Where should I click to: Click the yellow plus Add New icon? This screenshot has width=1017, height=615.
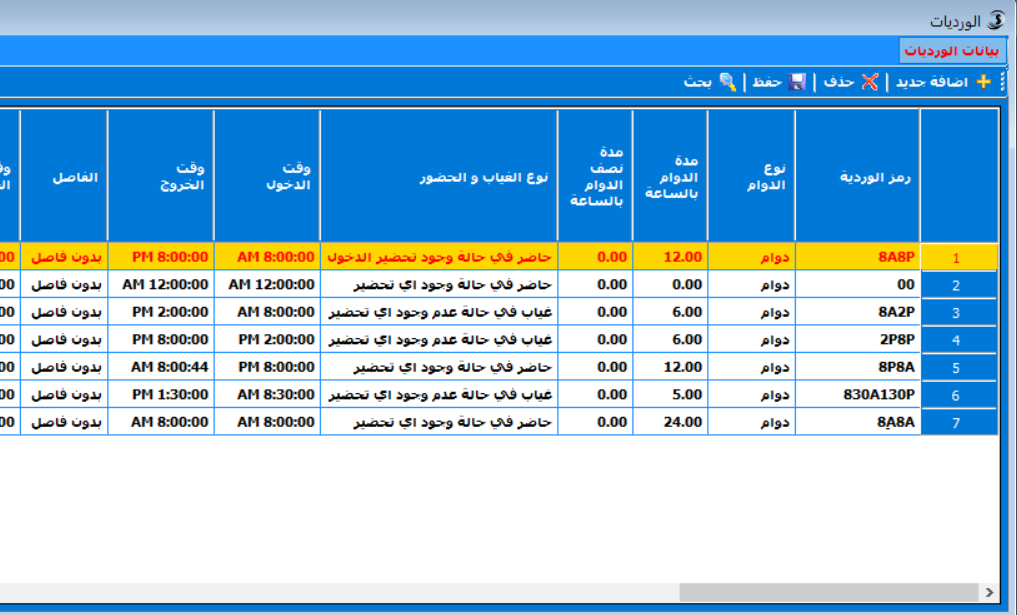click(x=983, y=82)
